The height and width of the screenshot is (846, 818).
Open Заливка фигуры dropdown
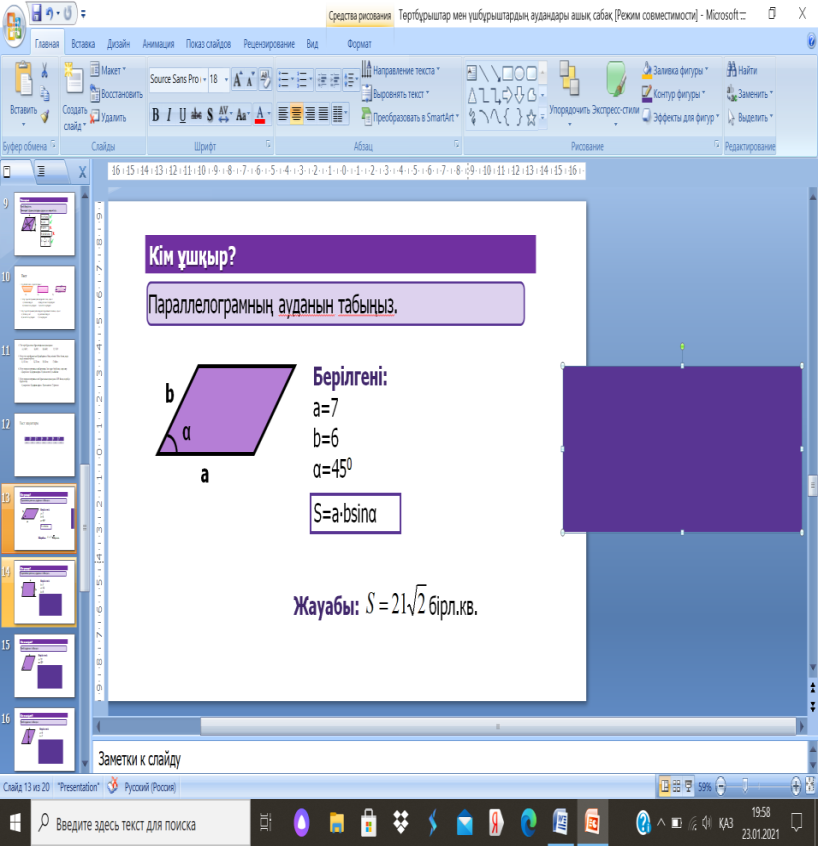[x=675, y=70]
